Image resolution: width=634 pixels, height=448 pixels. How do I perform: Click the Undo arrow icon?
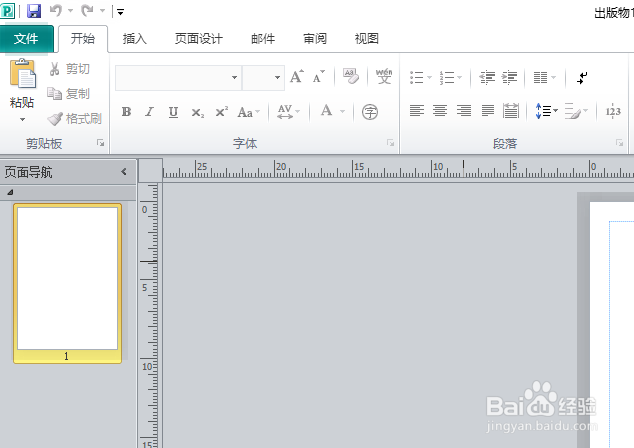click(56, 11)
